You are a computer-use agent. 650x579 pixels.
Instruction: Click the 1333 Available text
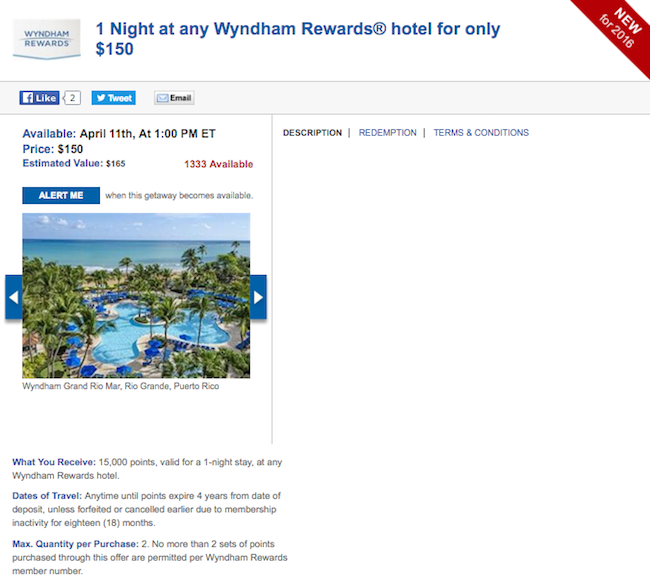point(218,164)
